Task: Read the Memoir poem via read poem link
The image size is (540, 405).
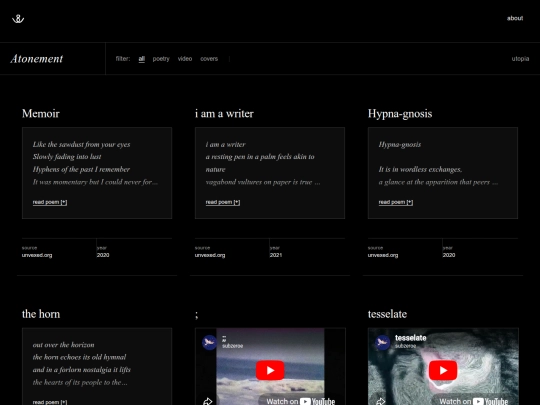Action: tap(50, 202)
